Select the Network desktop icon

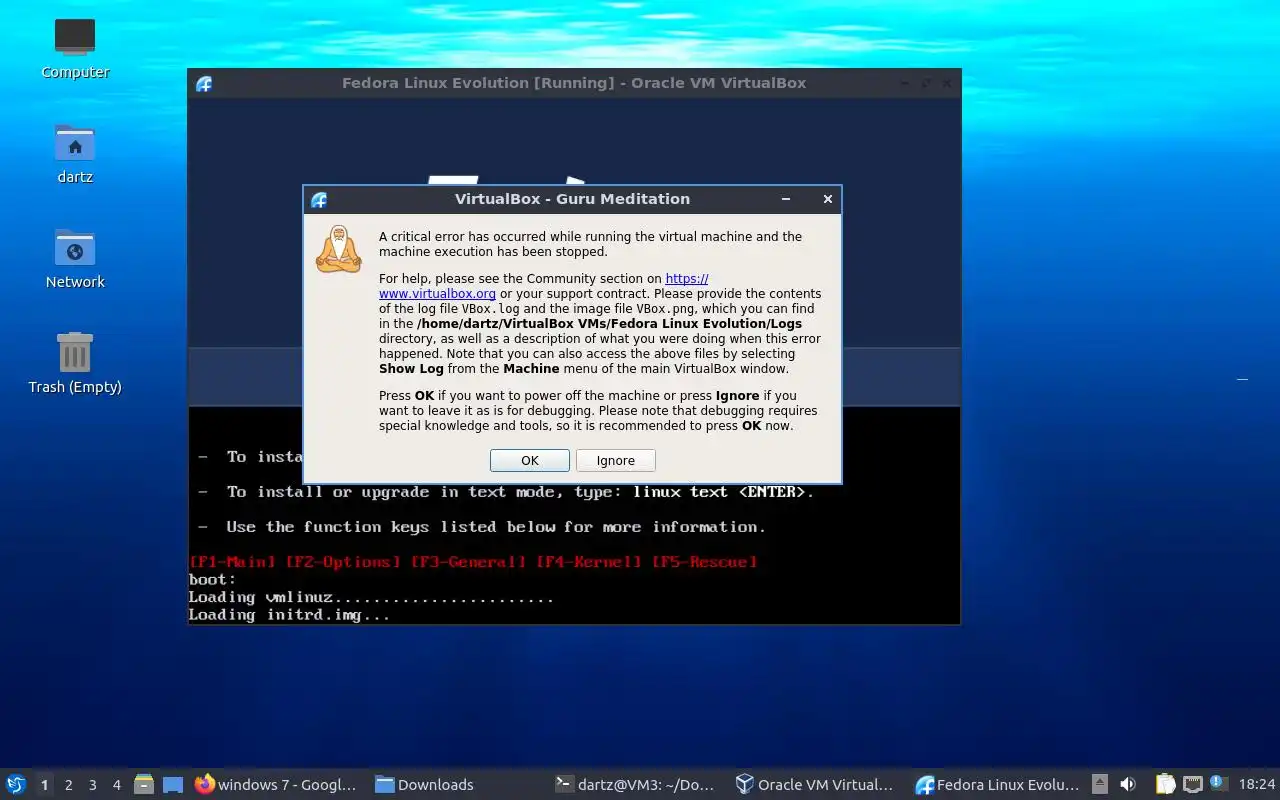pyautogui.click(x=75, y=258)
